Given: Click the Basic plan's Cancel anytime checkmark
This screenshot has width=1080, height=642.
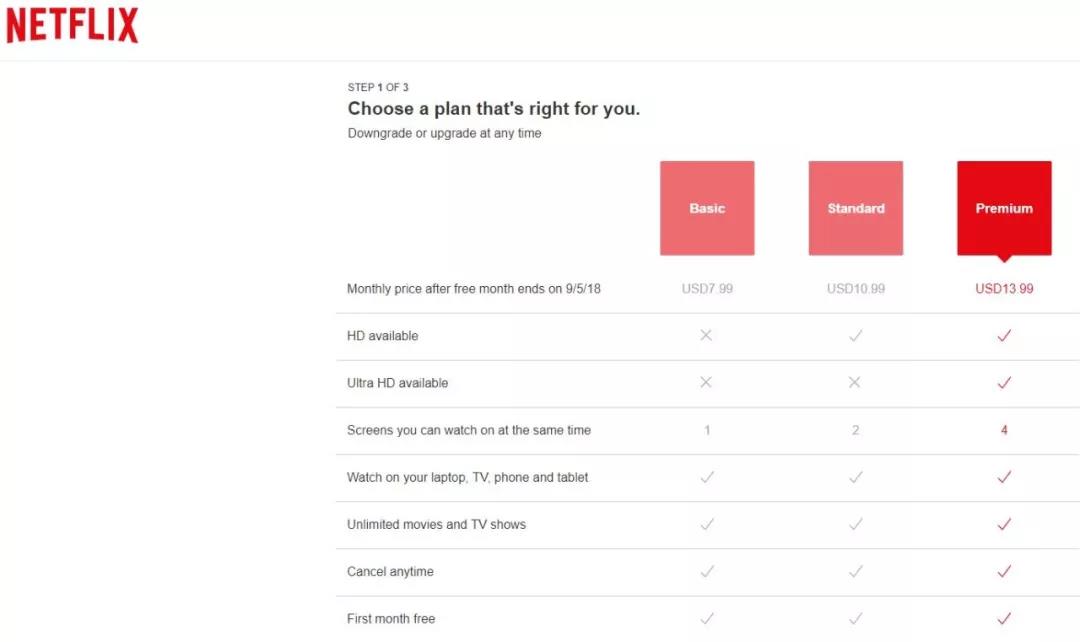Looking at the screenshot, I should coord(707,571).
